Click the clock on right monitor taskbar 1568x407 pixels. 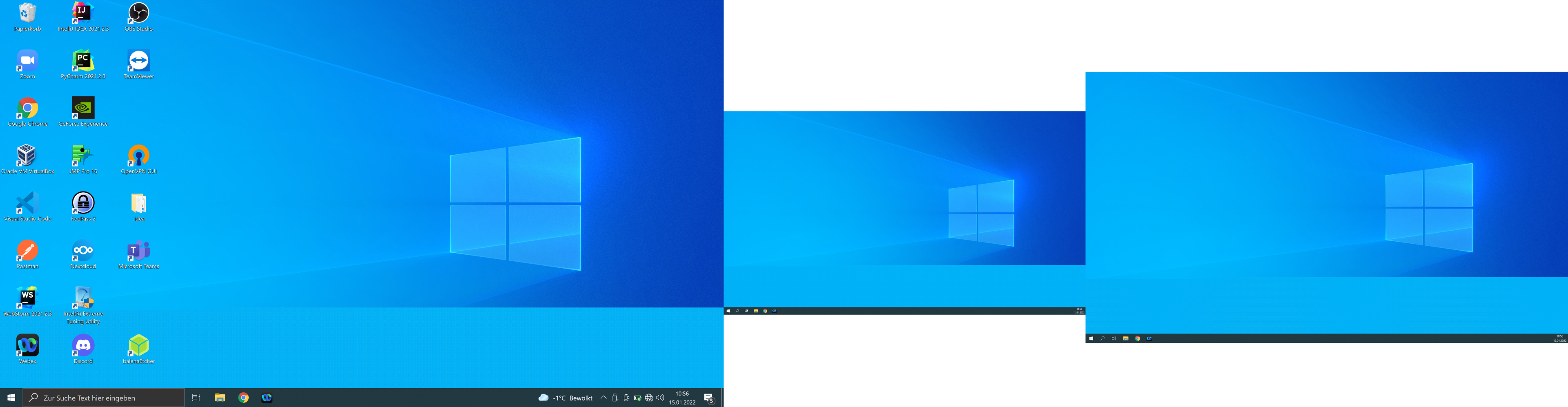1559,338
